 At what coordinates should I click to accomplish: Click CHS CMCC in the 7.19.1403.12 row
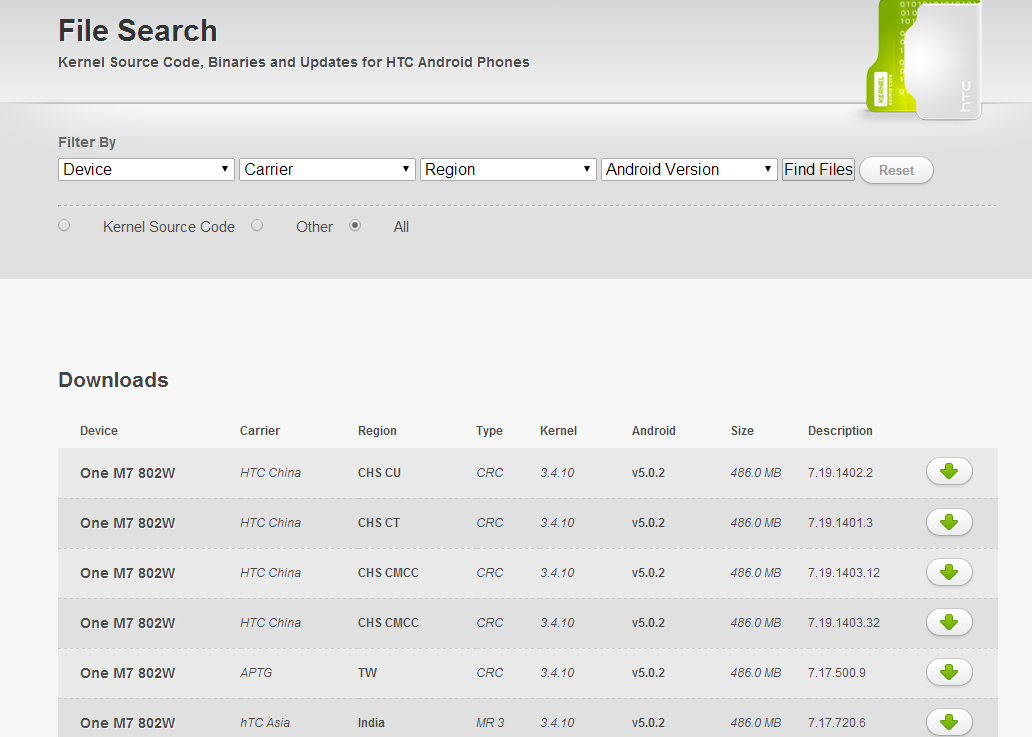388,572
